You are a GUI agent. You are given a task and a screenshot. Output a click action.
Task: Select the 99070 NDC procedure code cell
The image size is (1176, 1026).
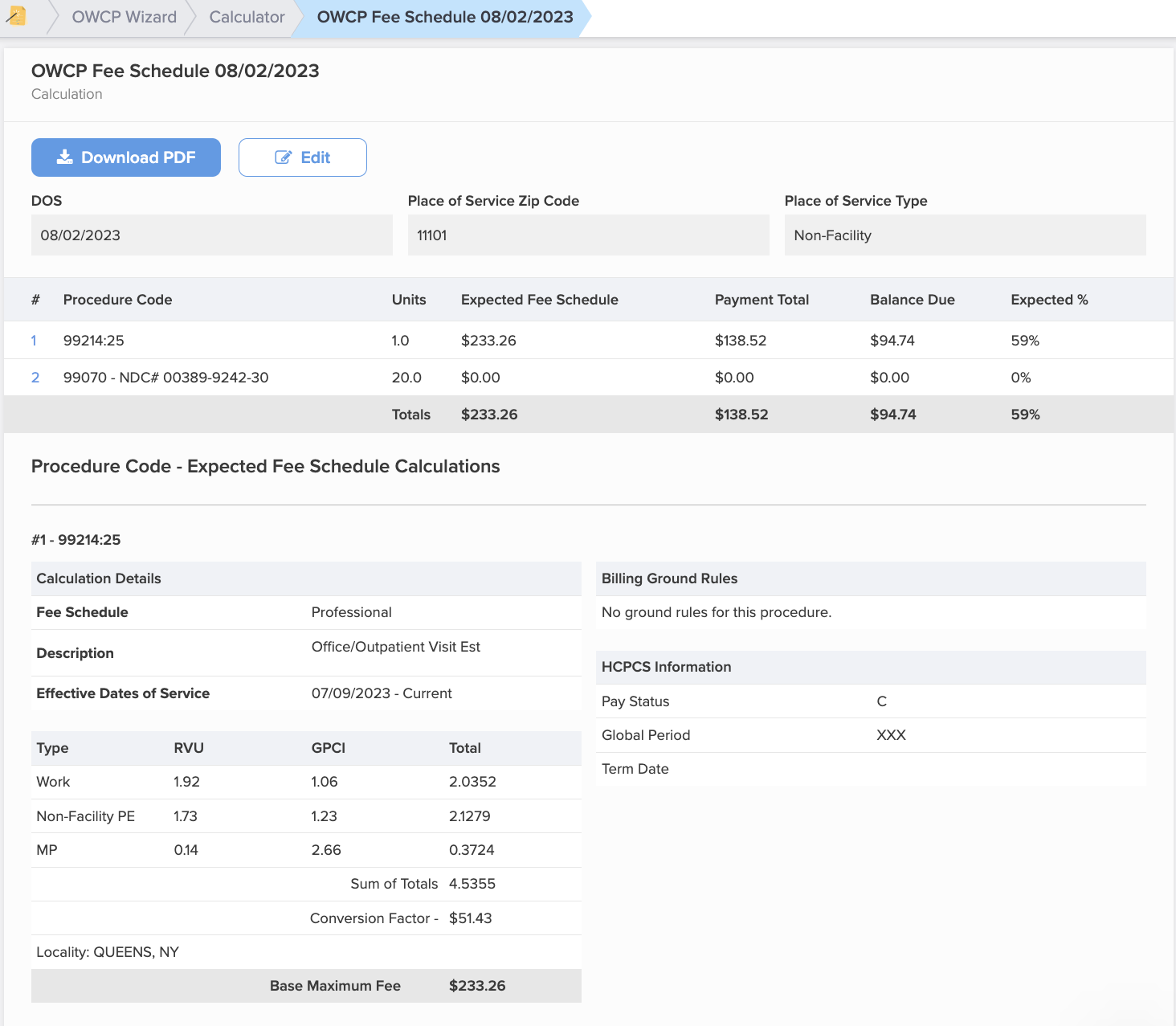165,378
